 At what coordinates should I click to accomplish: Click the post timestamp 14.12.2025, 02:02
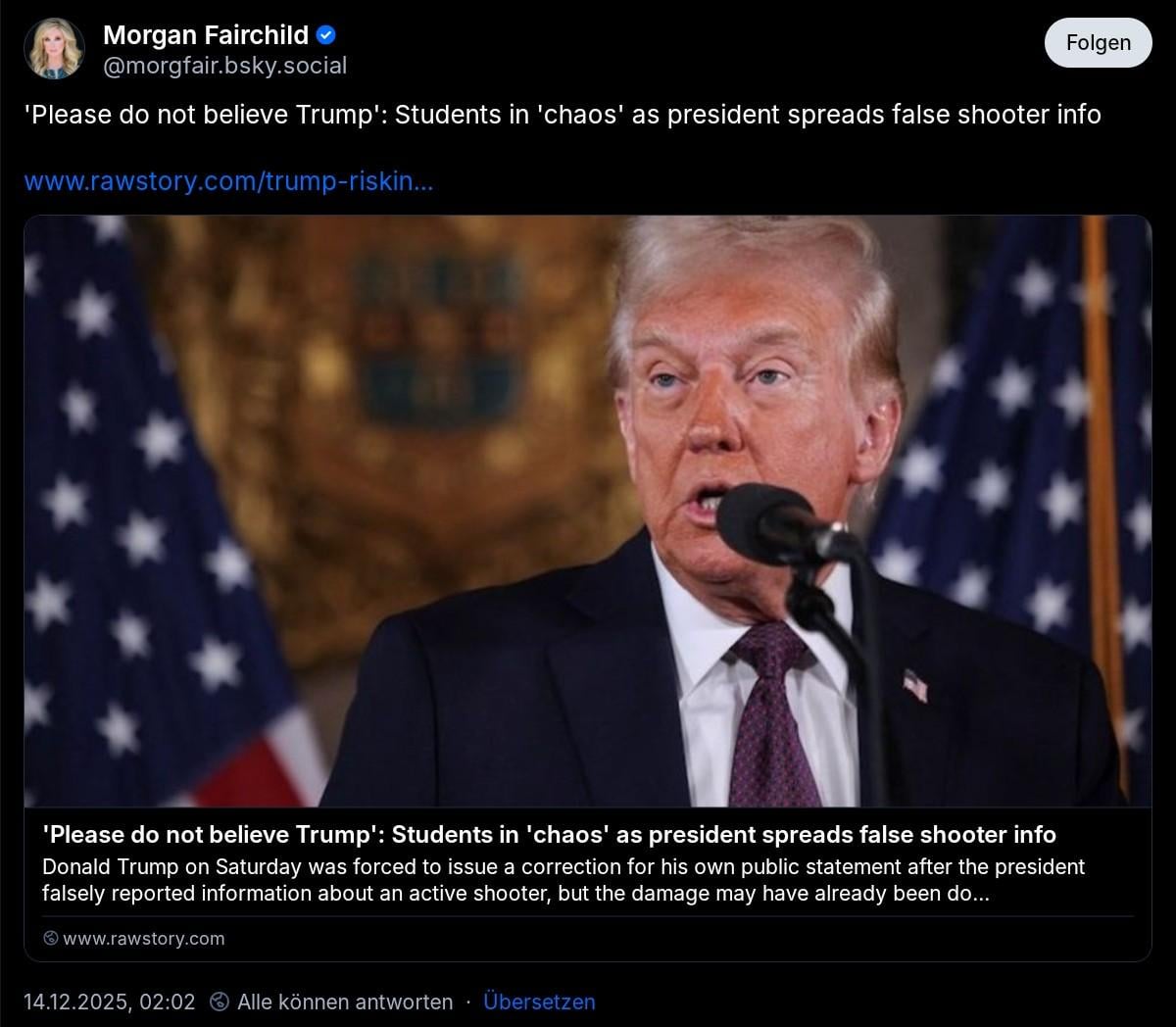point(110,1002)
